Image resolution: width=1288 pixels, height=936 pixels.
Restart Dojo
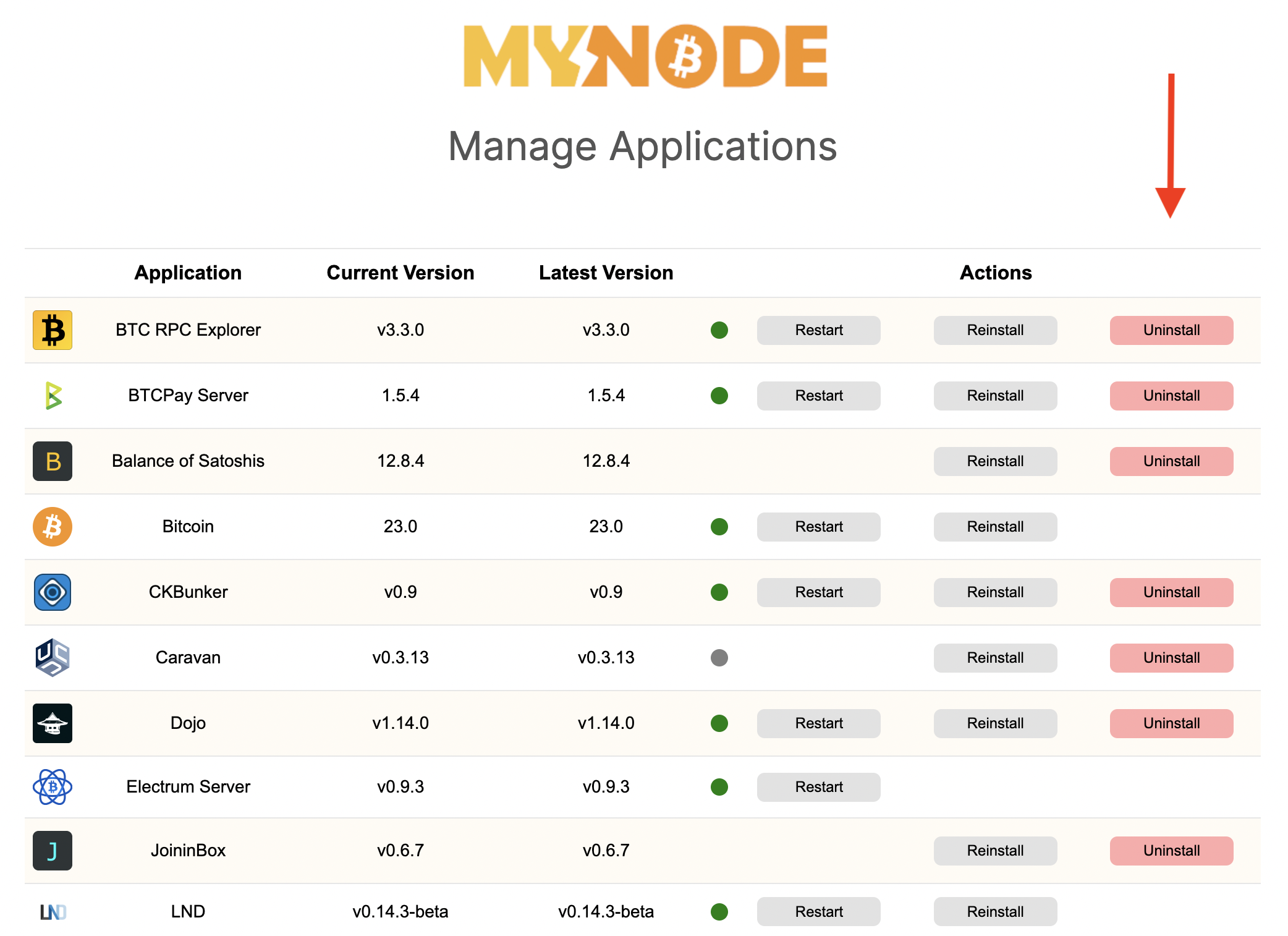click(819, 723)
